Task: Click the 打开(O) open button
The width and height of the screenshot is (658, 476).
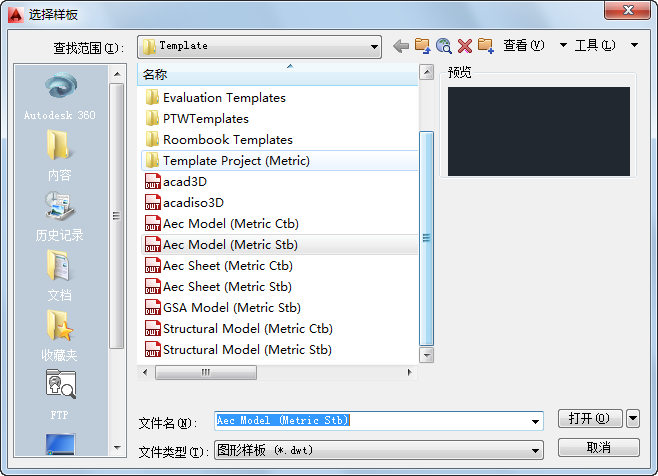Action: click(590, 418)
